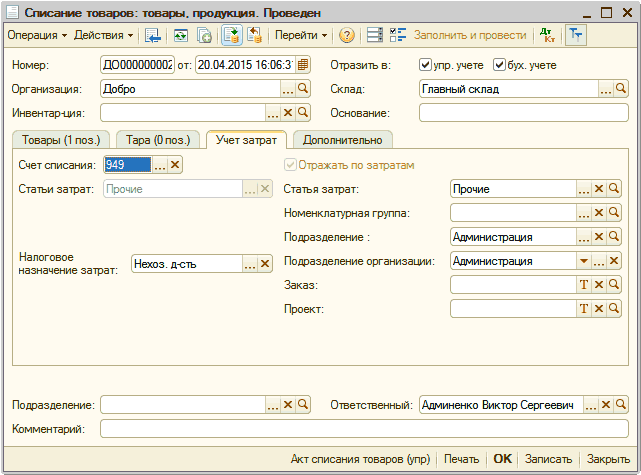Click the Записать button

point(547,459)
